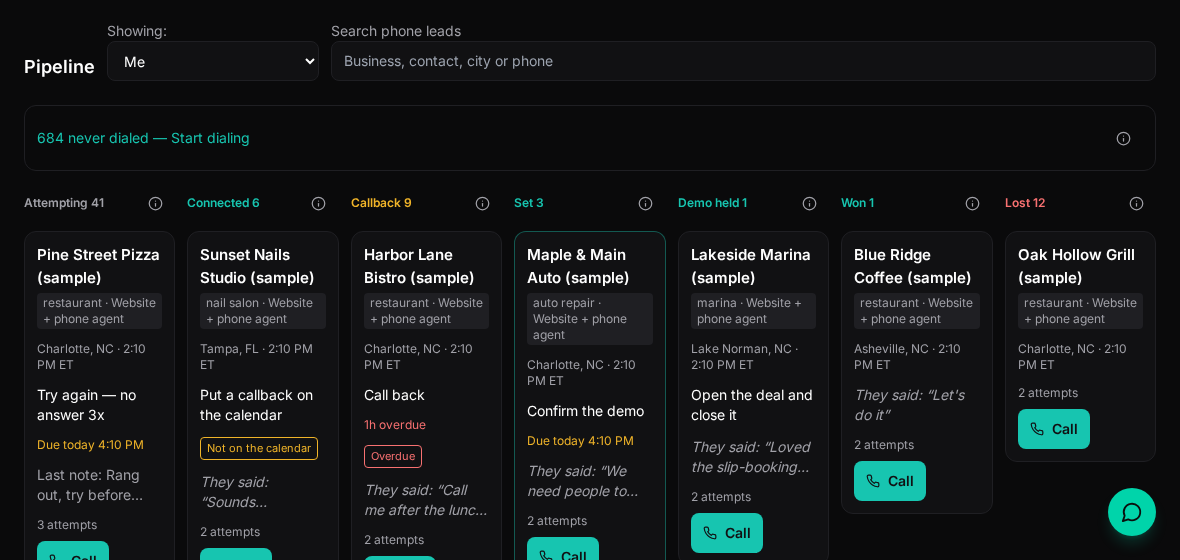Open Sunset Nails Studio (sample) card title
Viewport: 1180px width, 560px height.
[x=257, y=266]
